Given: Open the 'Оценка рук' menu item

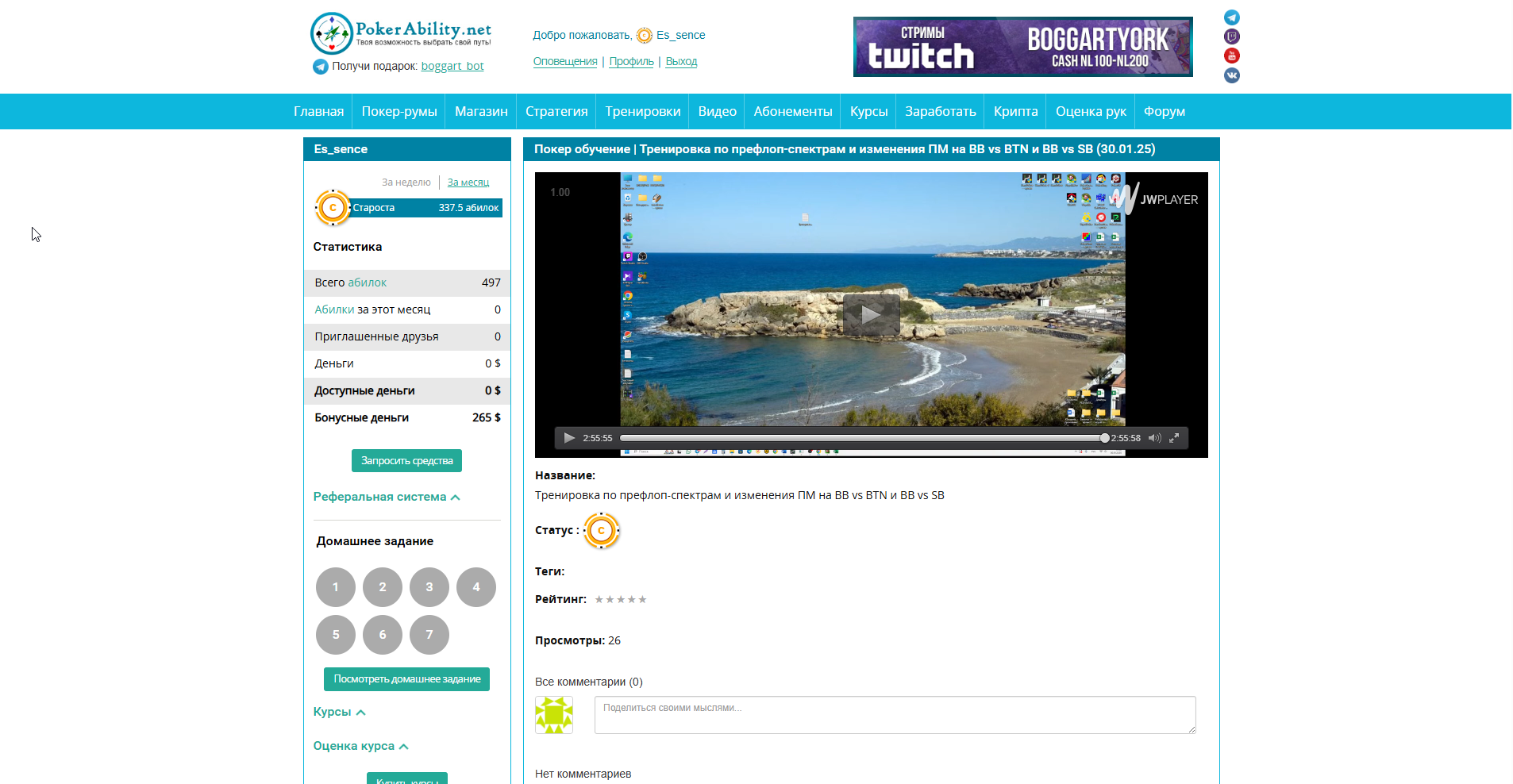Looking at the screenshot, I should pos(1091,112).
